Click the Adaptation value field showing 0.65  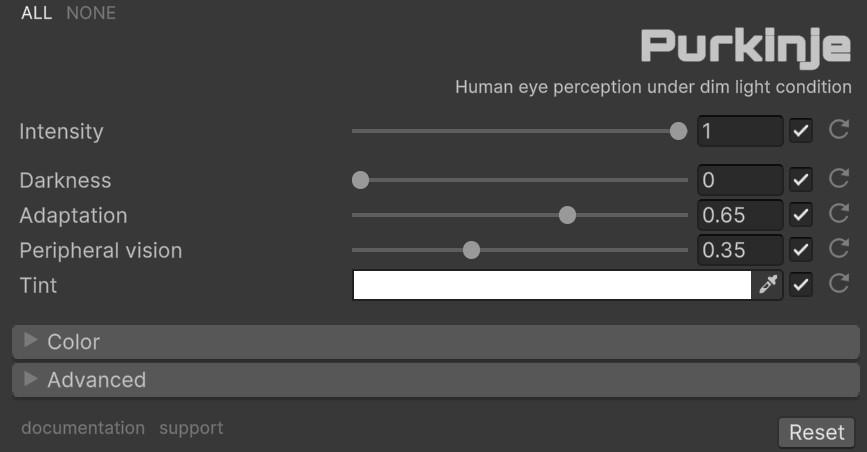point(739,215)
